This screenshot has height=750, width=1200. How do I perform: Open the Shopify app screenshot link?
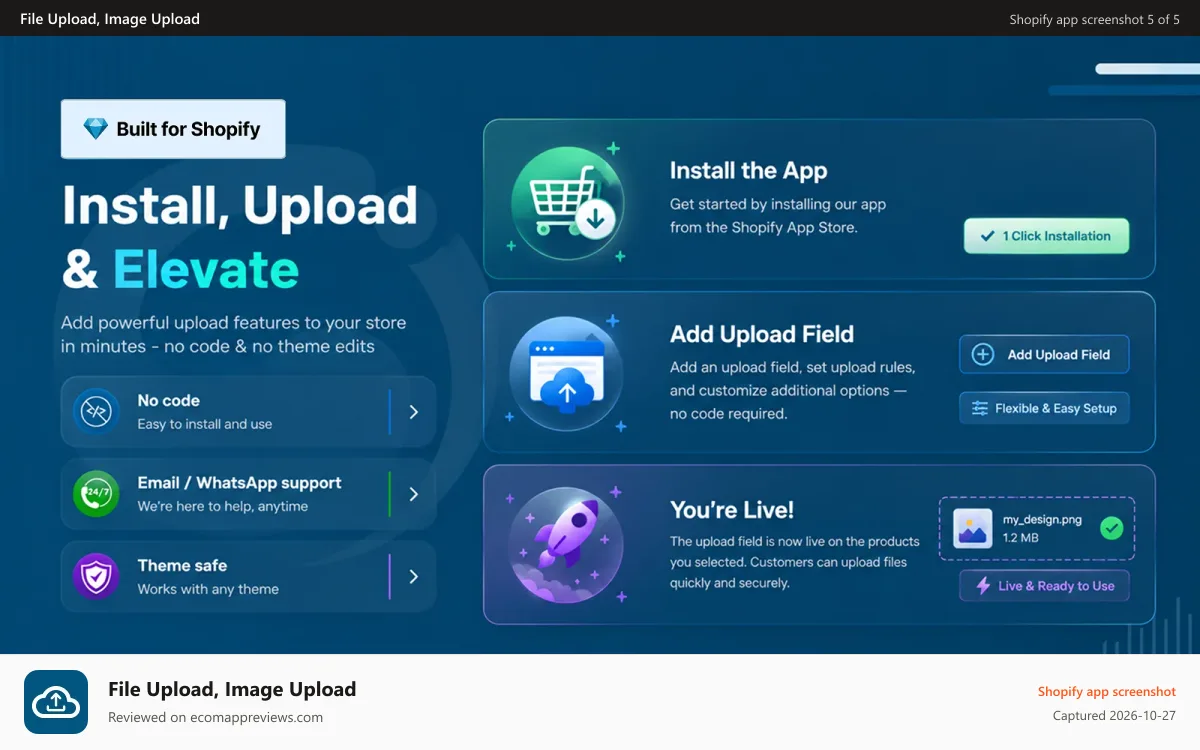(1107, 691)
